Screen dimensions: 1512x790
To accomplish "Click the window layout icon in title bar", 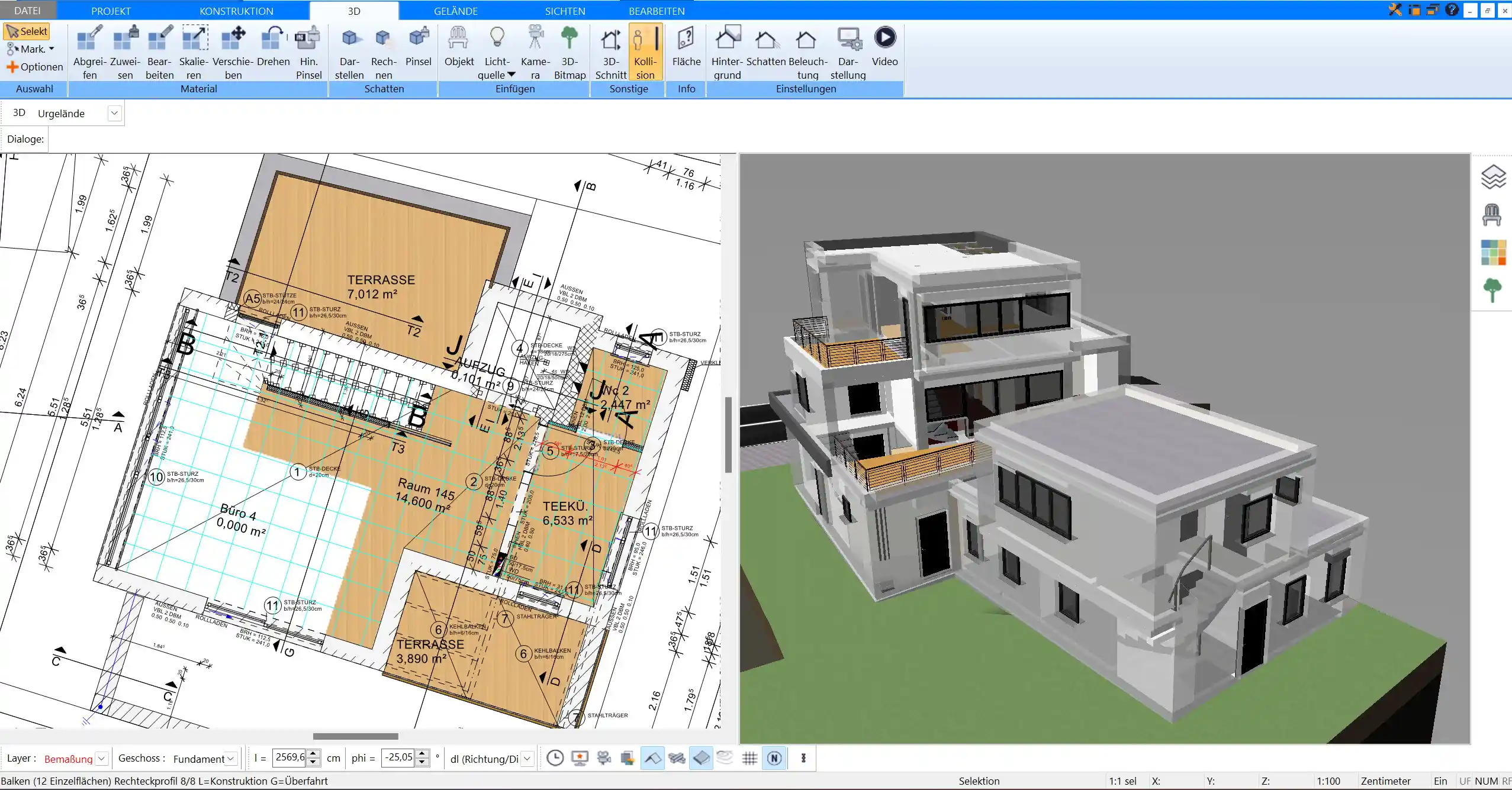I will pyautogui.click(x=1414, y=9).
